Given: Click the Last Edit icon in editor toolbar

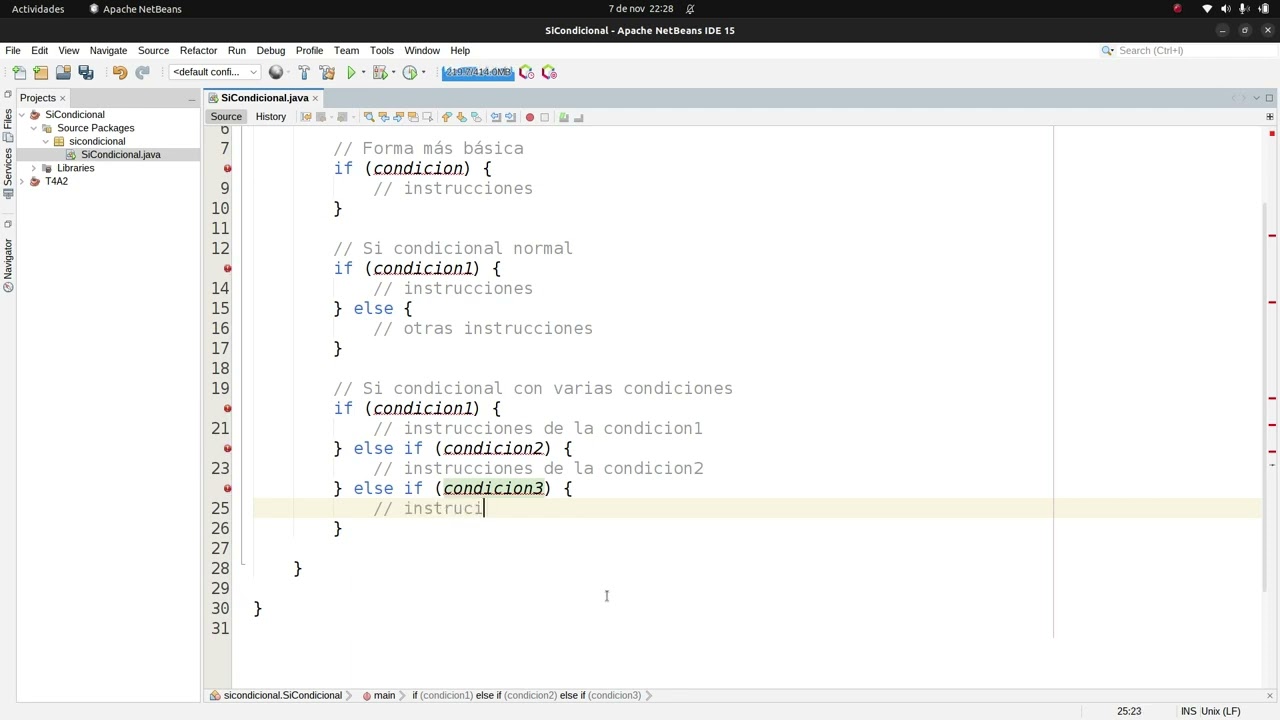Looking at the screenshot, I should (x=306, y=117).
